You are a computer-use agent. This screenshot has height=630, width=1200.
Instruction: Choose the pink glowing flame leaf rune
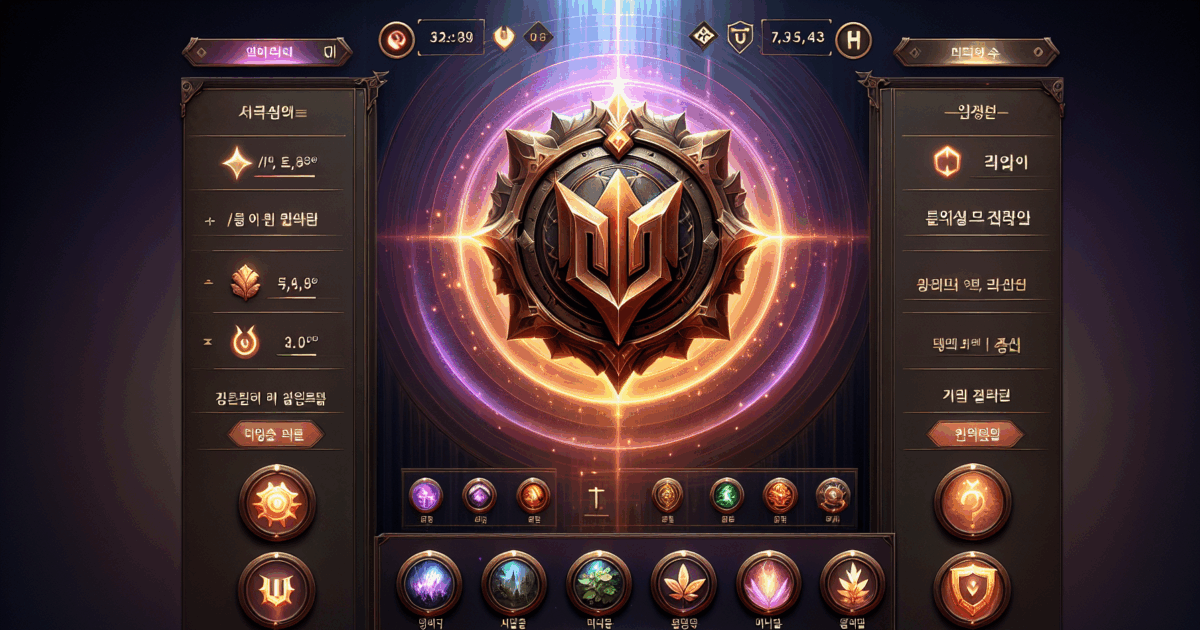766,582
